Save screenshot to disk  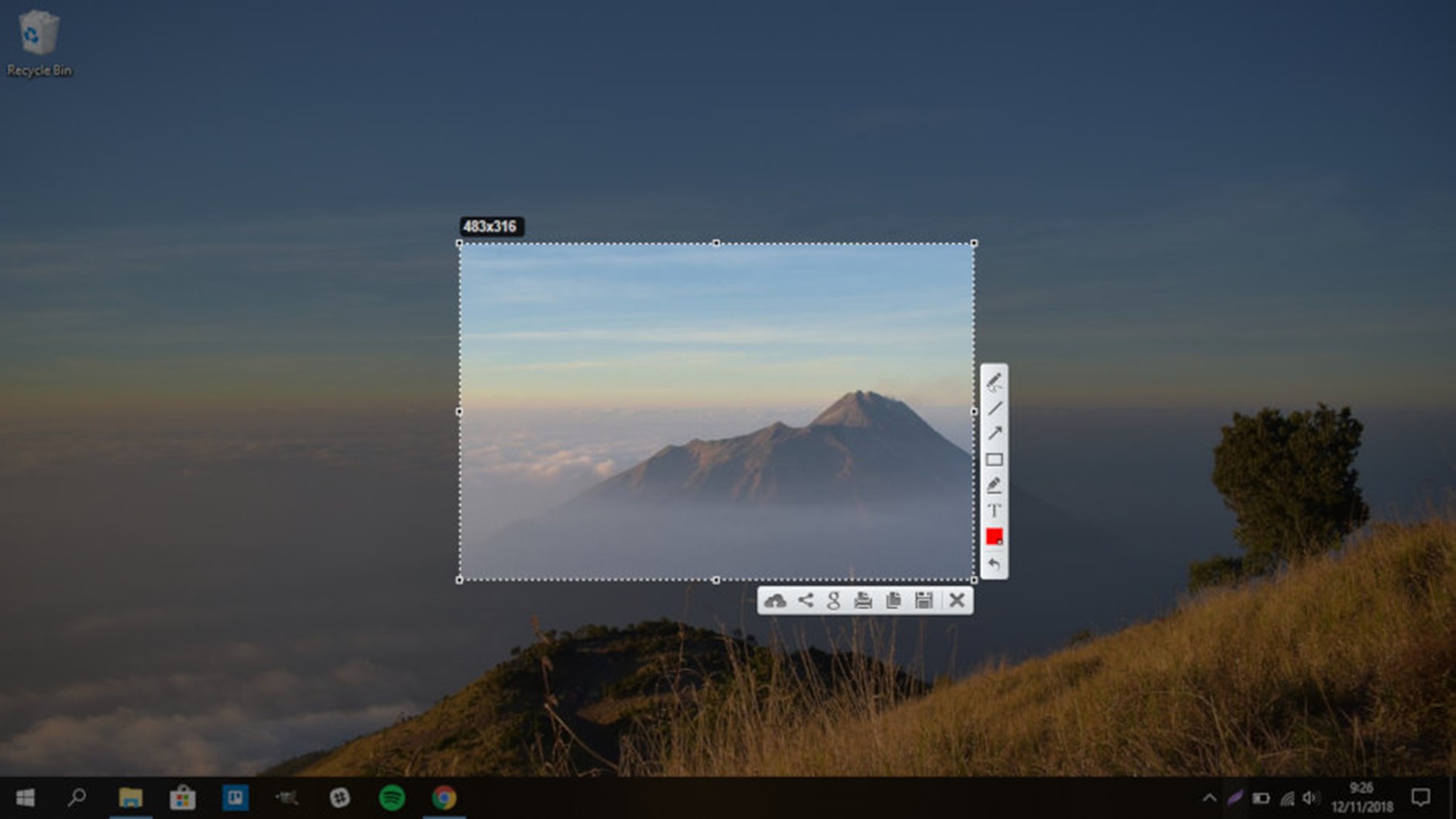pos(923,600)
